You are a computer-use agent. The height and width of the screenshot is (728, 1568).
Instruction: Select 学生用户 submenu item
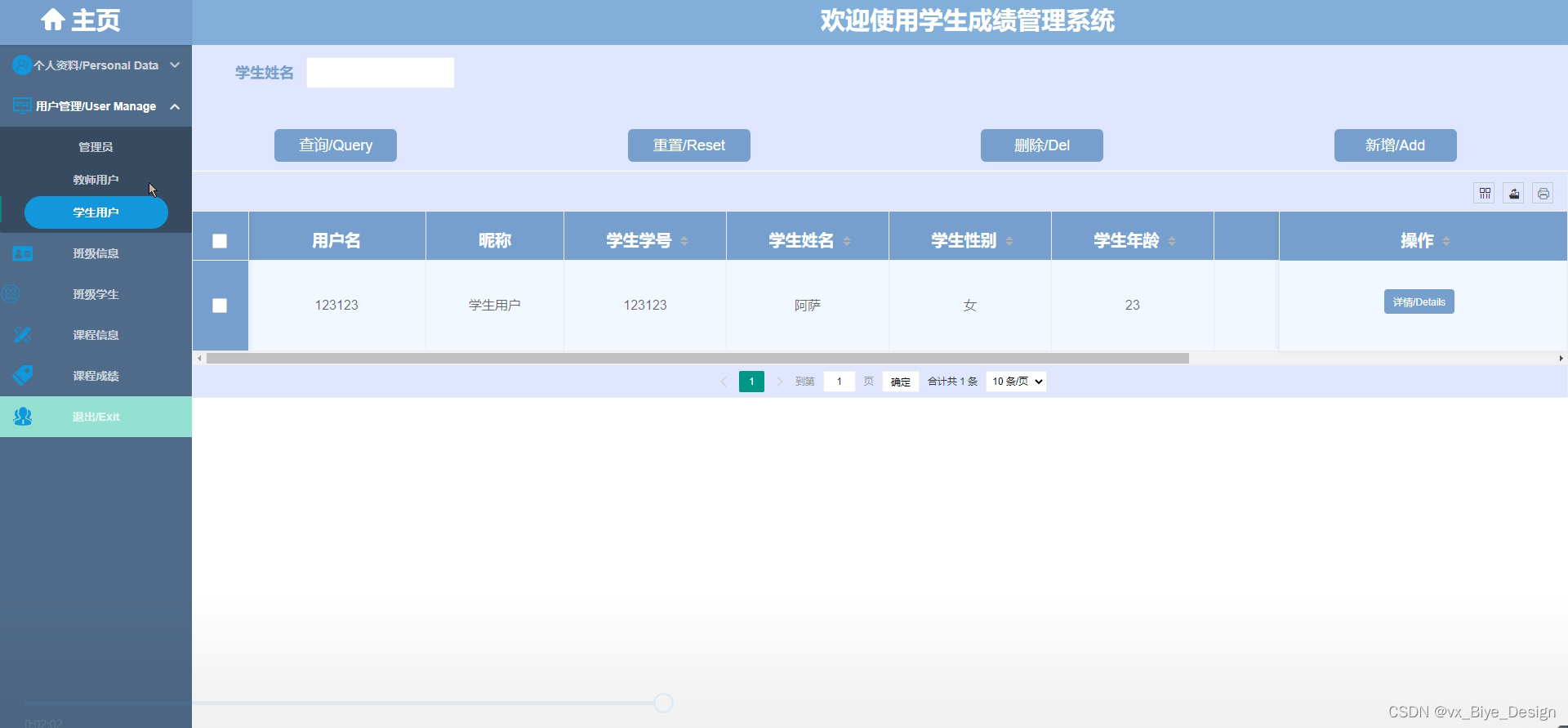[x=96, y=212]
